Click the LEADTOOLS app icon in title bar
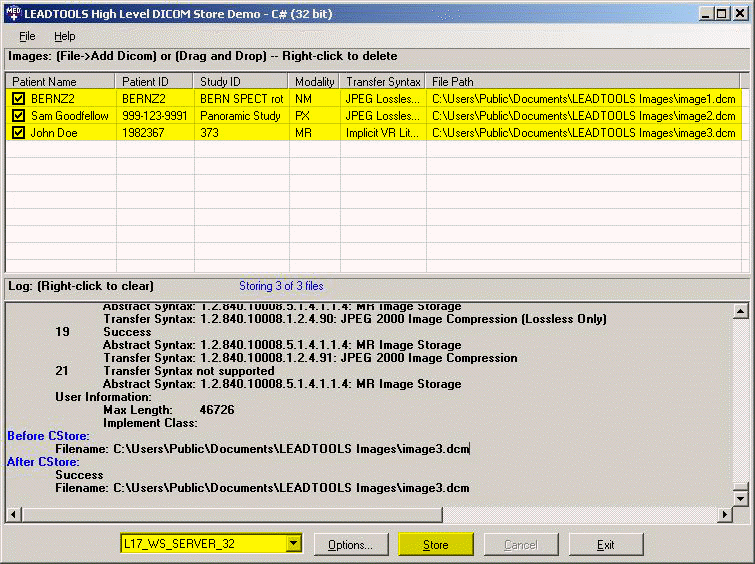Image resolution: width=755 pixels, height=564 pixels. click(x=12, y=12)
